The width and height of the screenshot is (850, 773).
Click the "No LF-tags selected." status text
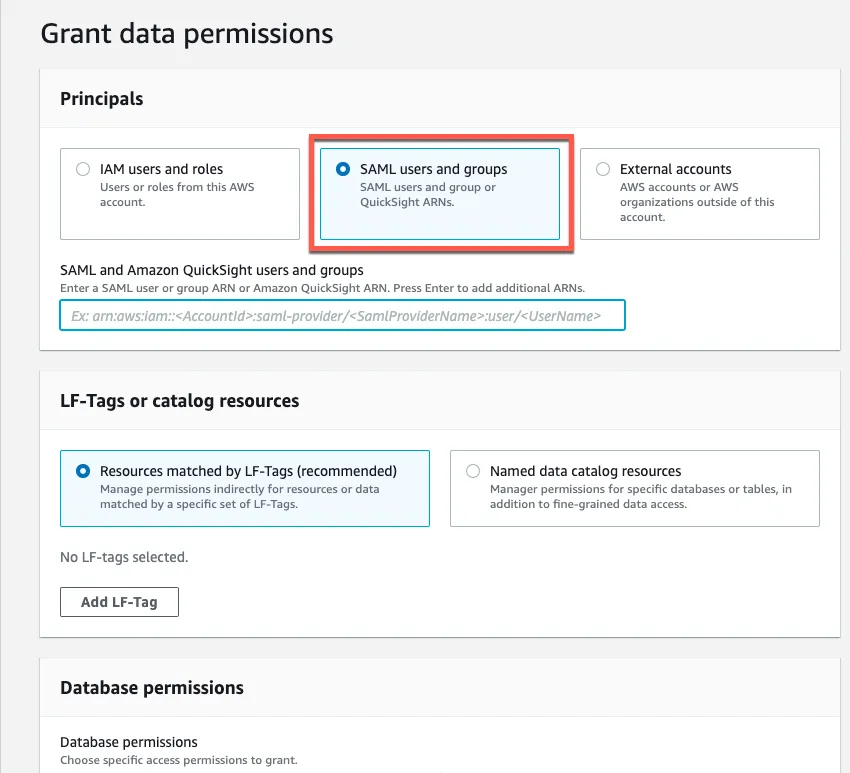coord(124,556)
